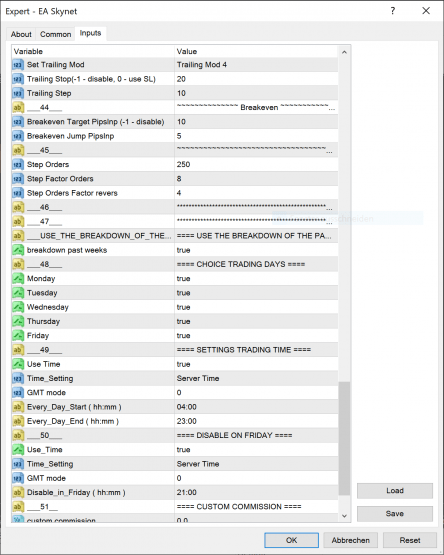The height and width of the screenshot is (555, 444).
Task: Click the ab icon beside Every_Day_Start
Action: (18, 407)
